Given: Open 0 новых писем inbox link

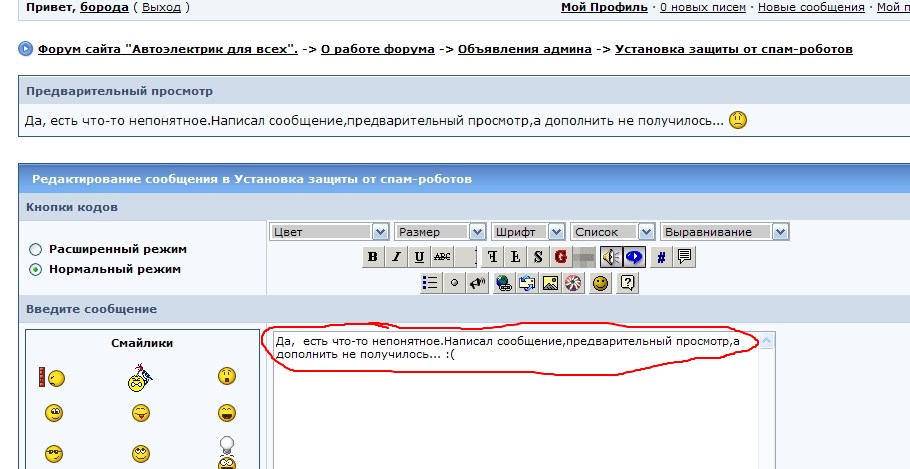Looking at the screenshot, I should [x=703, y=8].
